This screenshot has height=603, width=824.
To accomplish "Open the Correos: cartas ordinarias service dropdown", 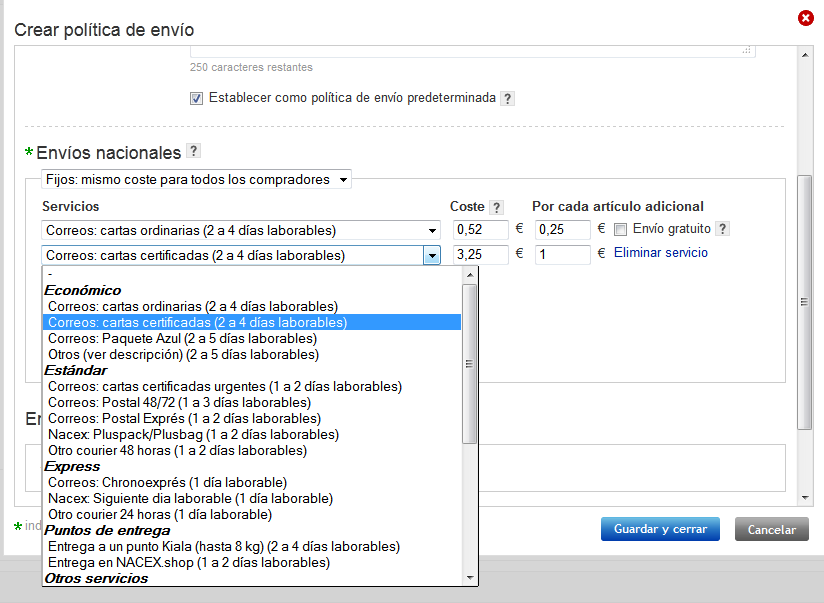I will [x=241, y=230].
